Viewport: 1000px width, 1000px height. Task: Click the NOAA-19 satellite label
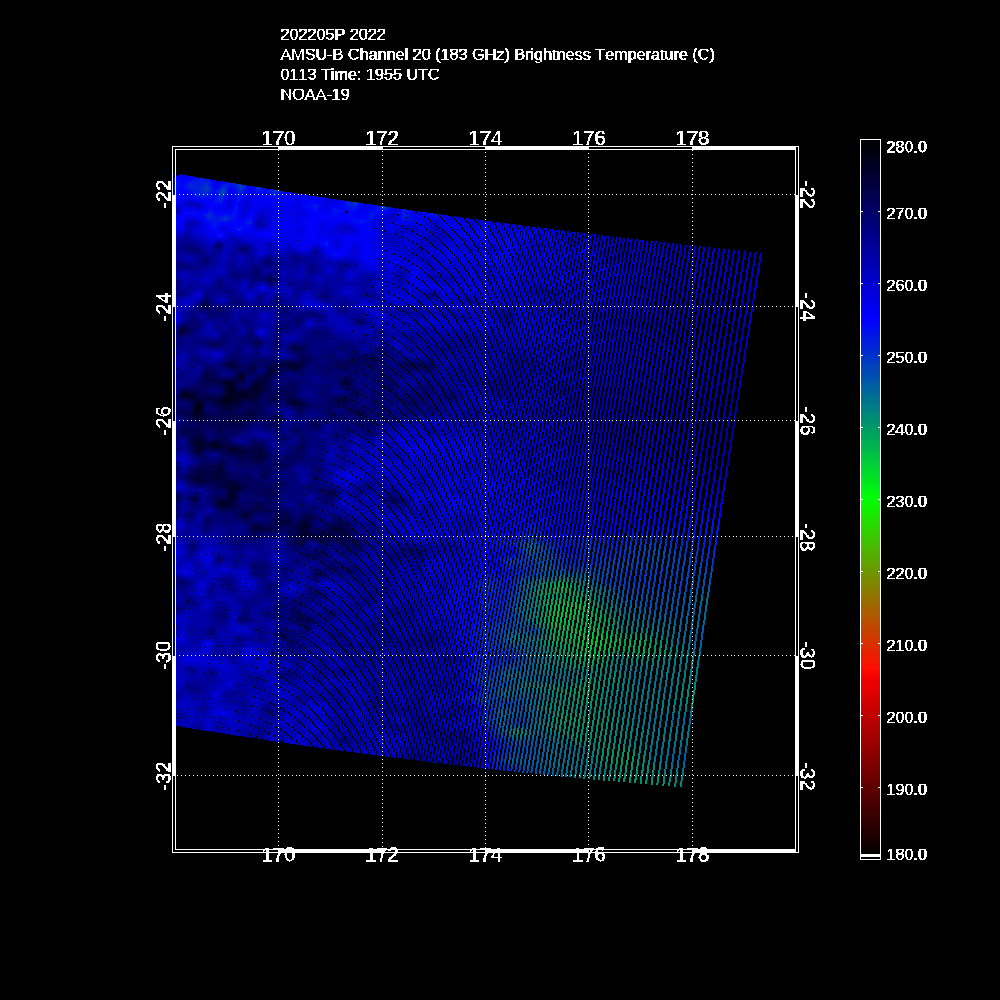[x=315, y=95]
